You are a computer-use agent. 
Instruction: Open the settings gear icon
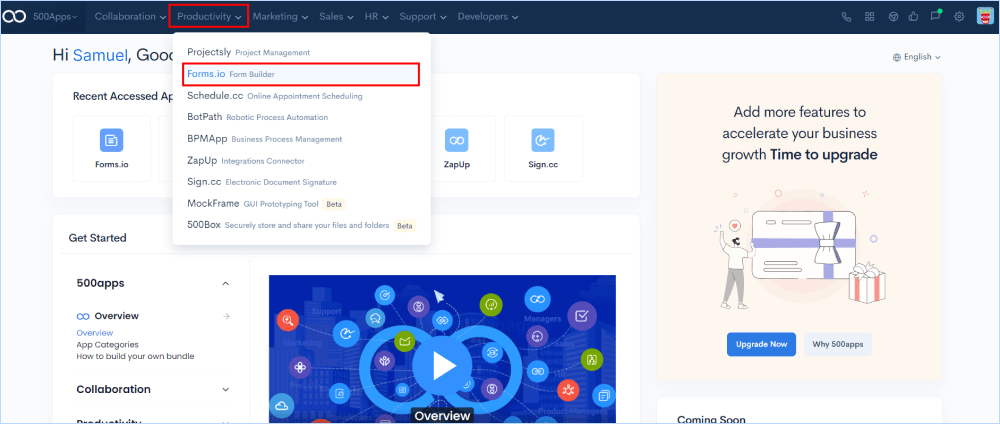[959, 17]
